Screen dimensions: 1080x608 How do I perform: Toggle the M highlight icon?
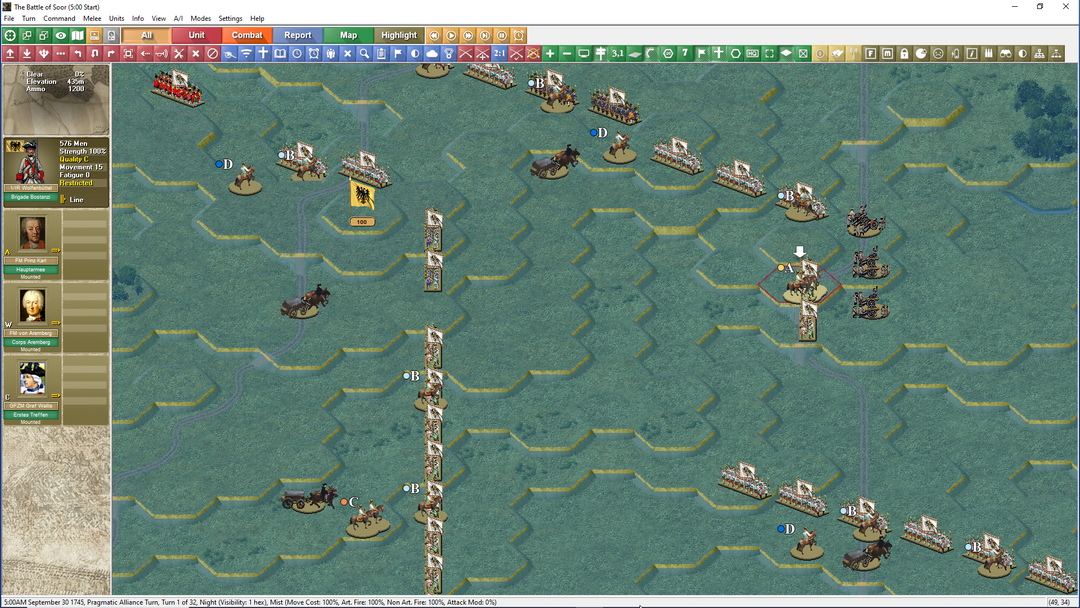(887, 53)
